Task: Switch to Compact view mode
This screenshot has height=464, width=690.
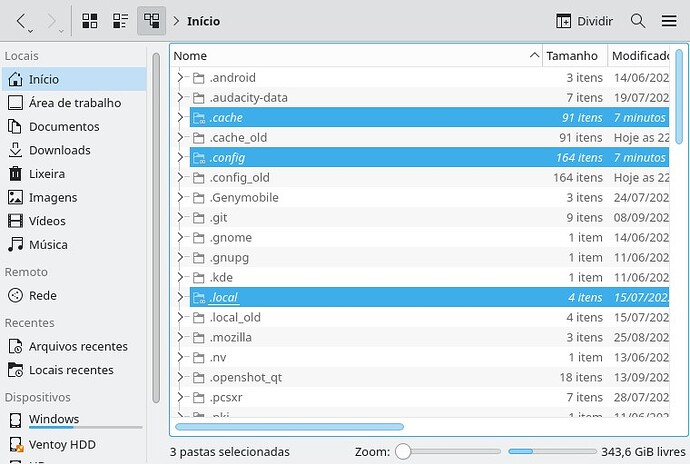Action: click(x=121, y=21)
